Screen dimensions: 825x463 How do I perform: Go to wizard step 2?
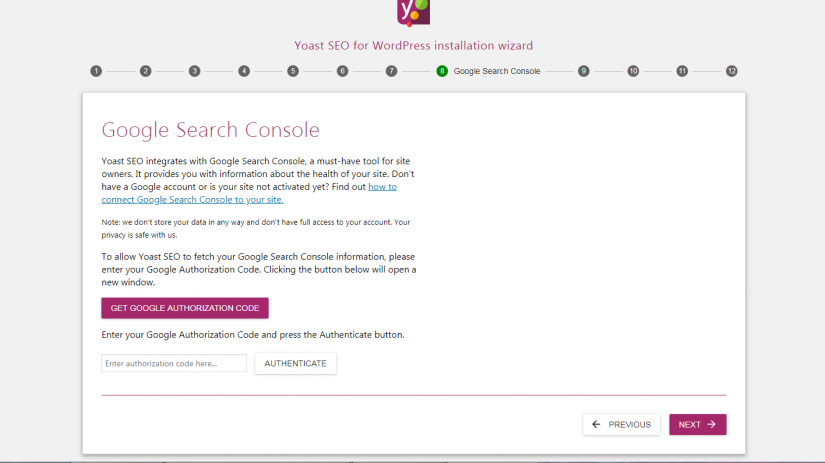coord(145,71)
